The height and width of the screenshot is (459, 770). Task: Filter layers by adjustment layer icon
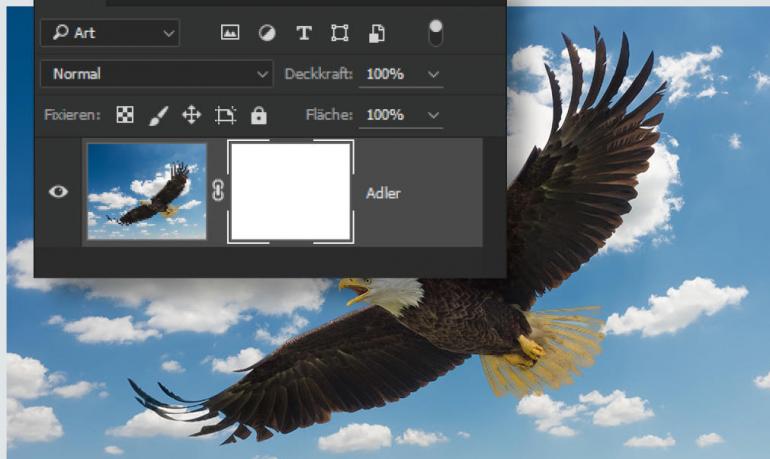267,33
